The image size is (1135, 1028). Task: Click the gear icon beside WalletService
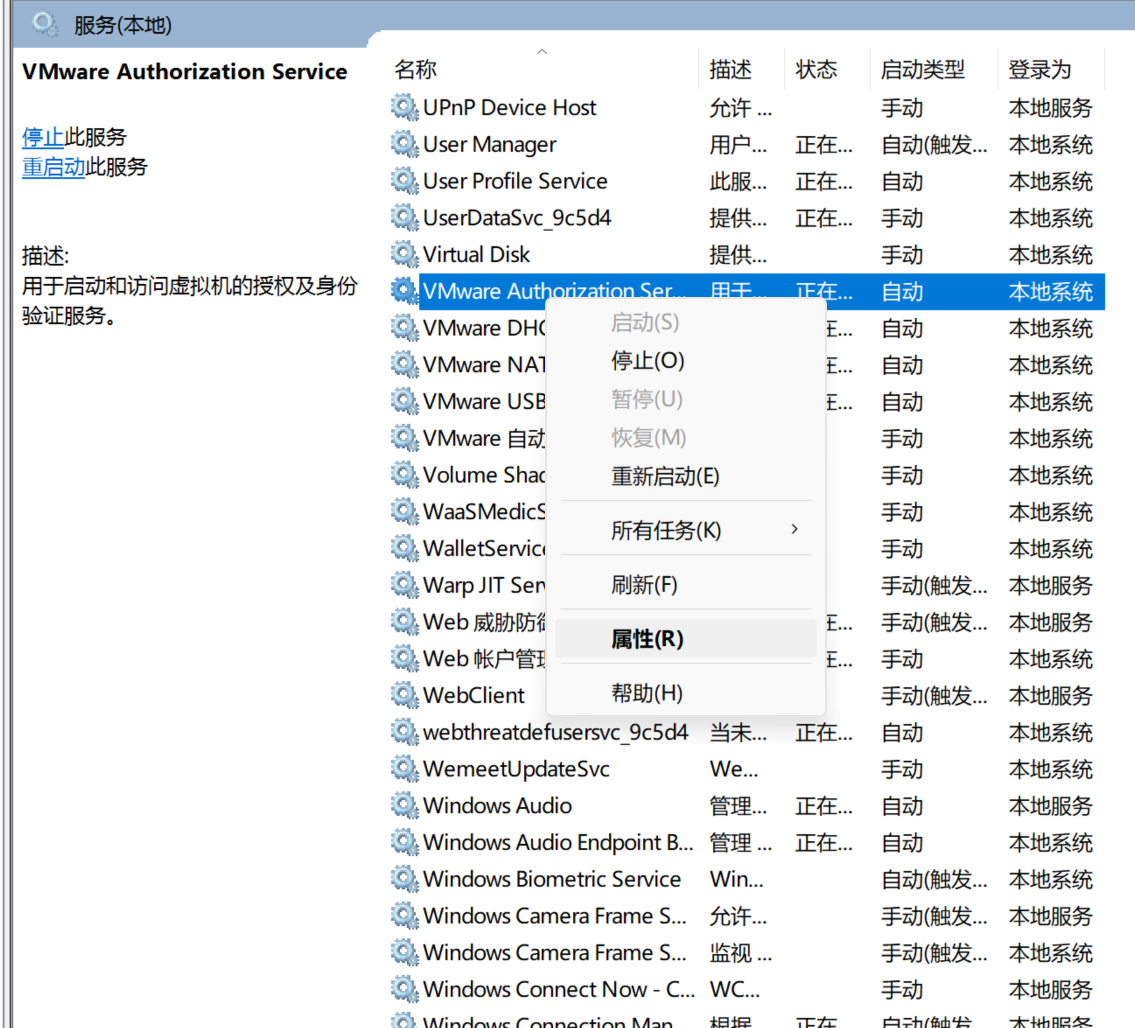(x=405, y=548)
